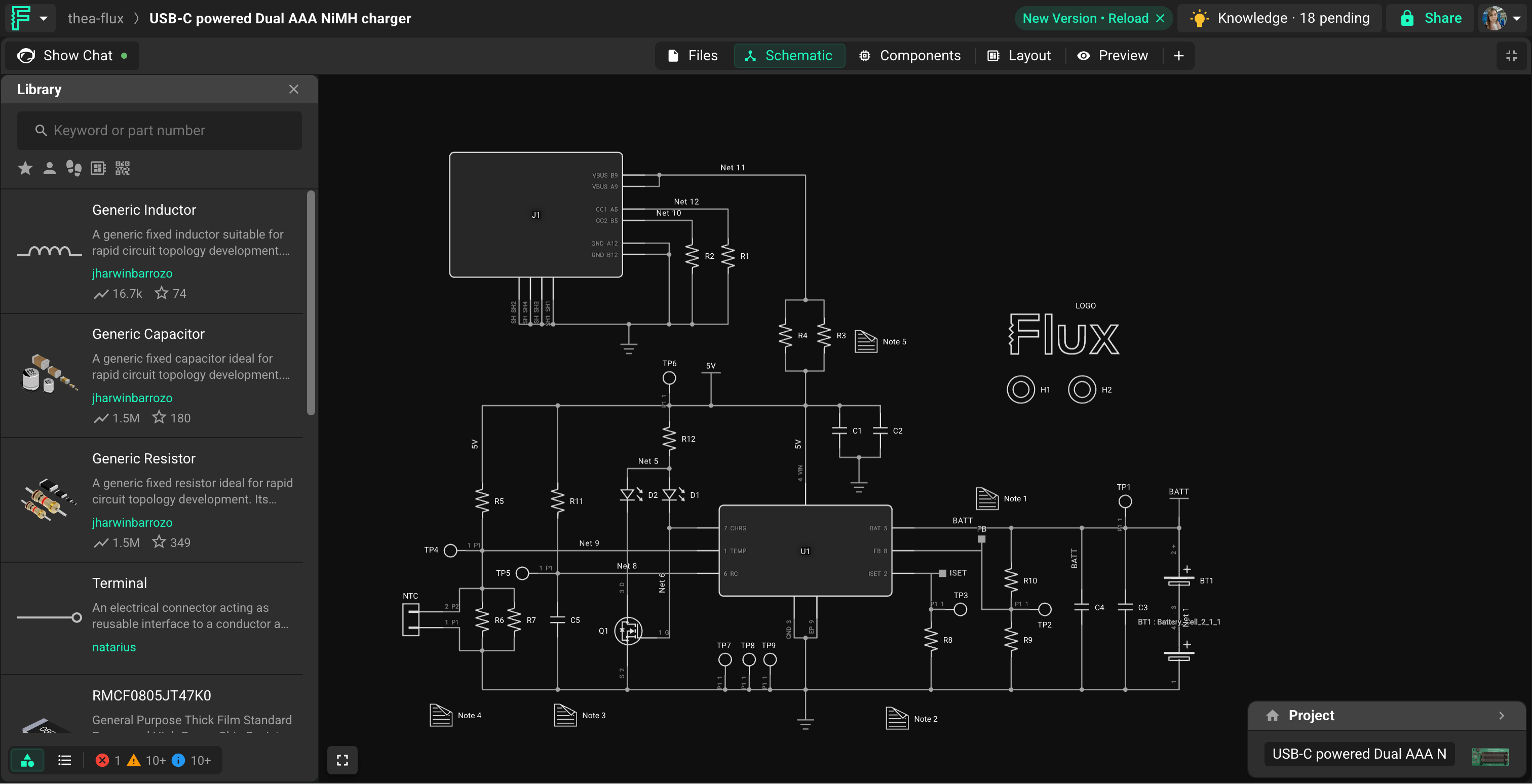
Task: Open the user avatar account menu
Action: 1502,18
